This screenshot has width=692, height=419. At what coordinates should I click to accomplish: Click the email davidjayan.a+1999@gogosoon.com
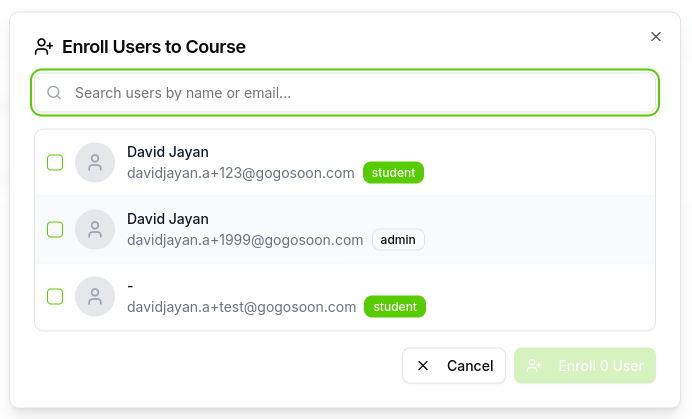(245, 240)
